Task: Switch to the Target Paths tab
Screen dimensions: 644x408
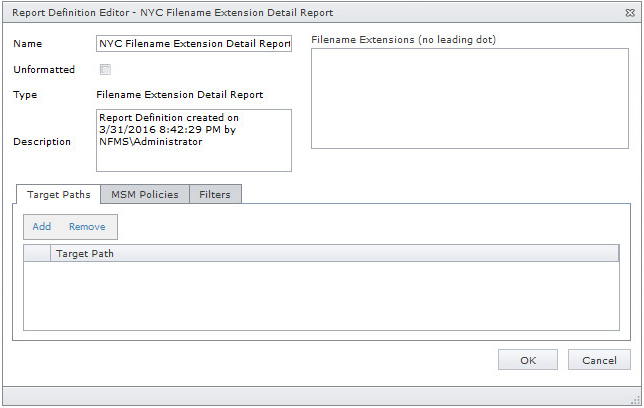Action: [x=59, y=194]
